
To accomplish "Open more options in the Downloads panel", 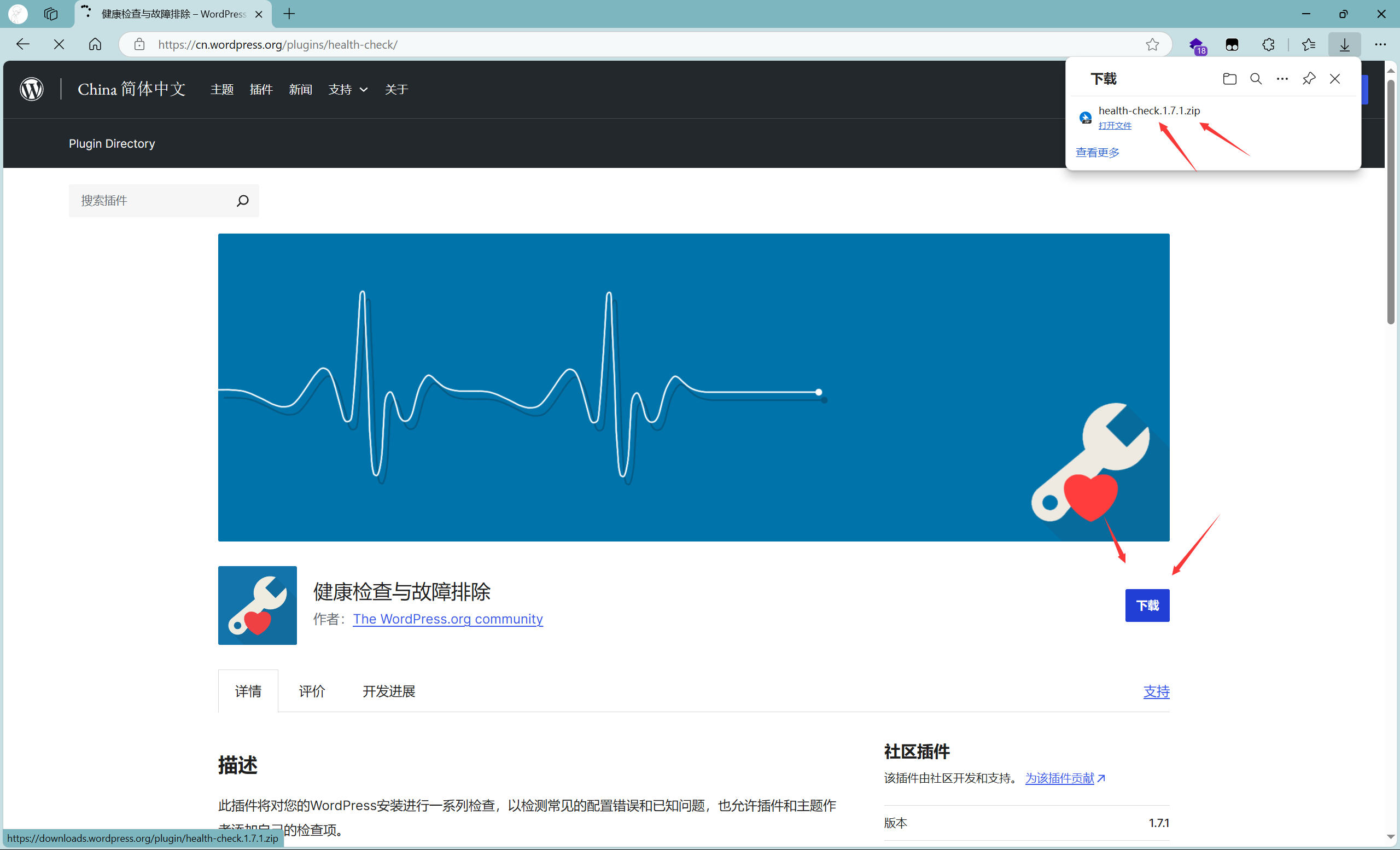I will [x=1282, y=78].
